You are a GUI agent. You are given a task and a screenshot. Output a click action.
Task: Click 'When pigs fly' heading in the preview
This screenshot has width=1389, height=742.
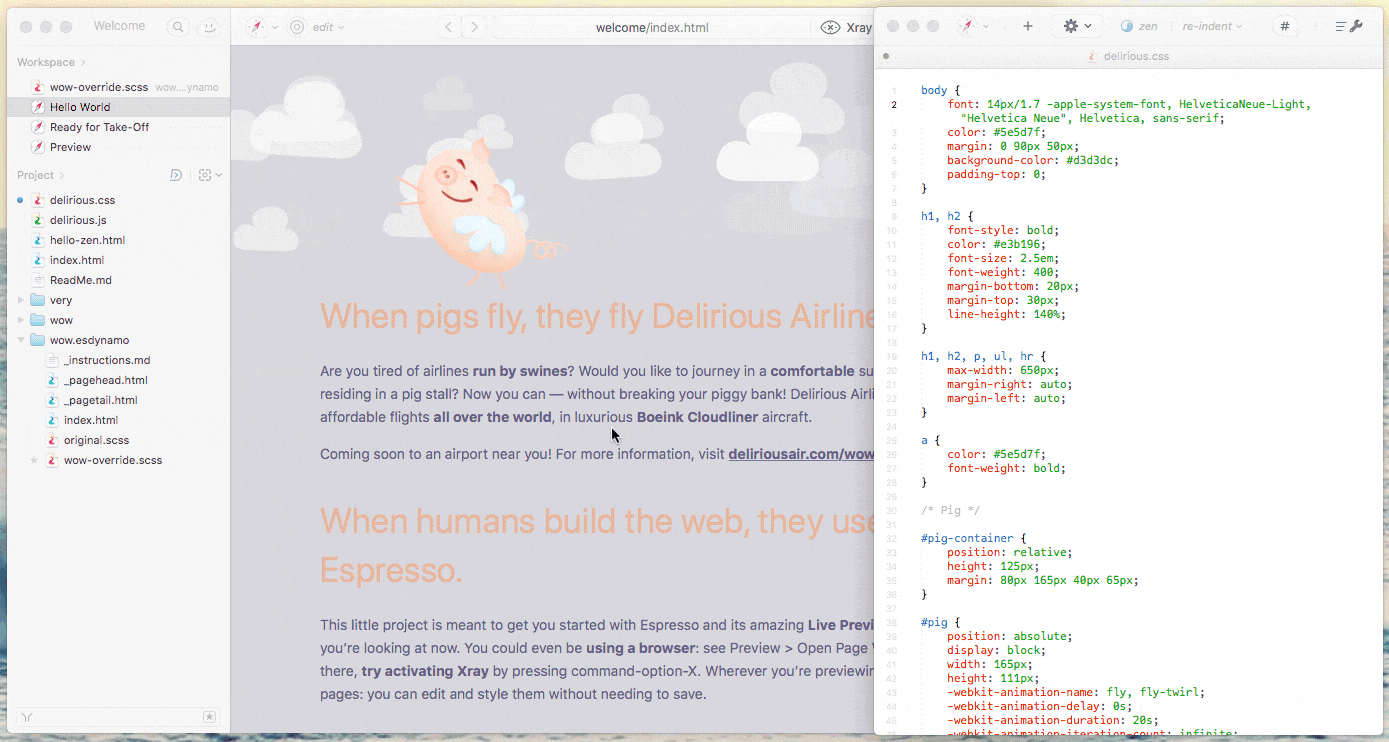[597, 316]
